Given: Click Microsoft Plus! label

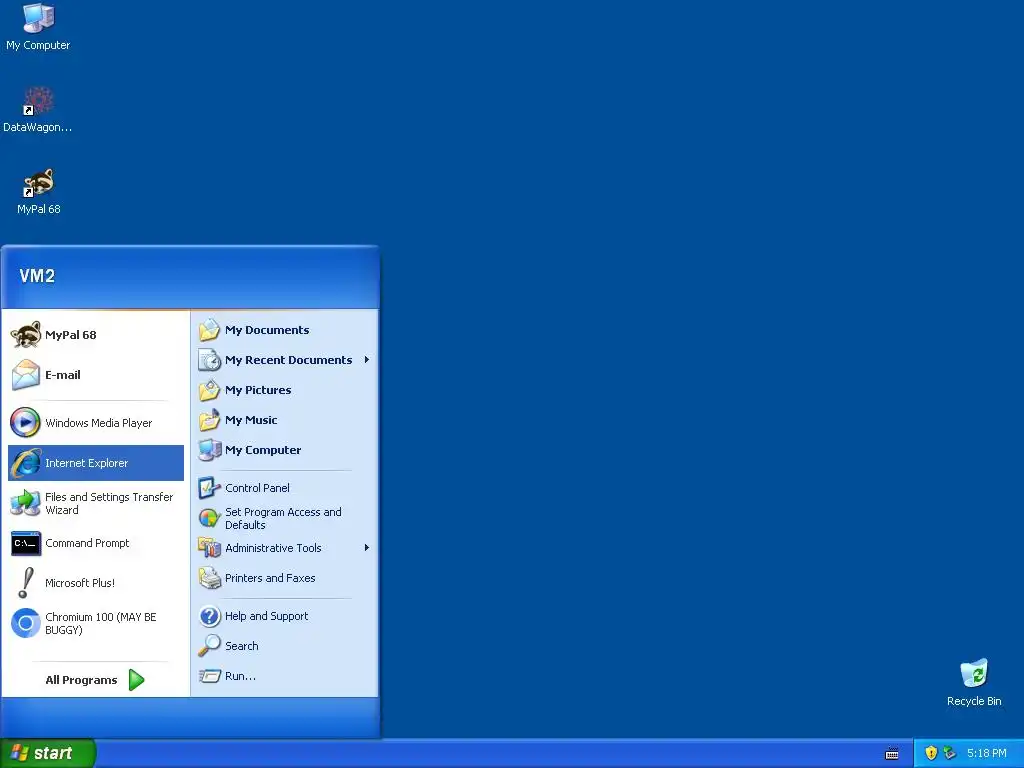Looking at the screenshot, I should click(80, 583).
